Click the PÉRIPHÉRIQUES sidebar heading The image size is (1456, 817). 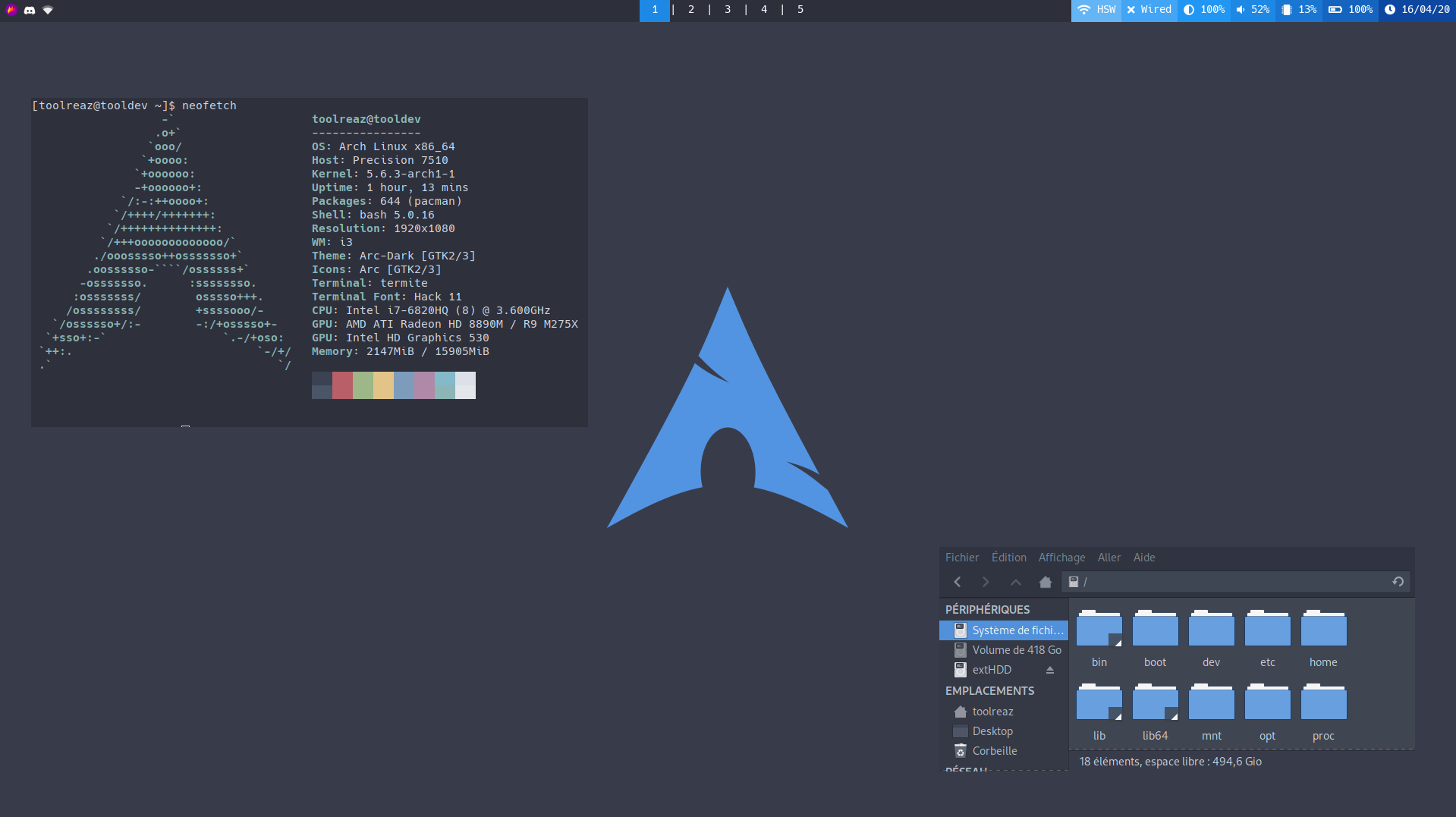(x=987, y=610)
